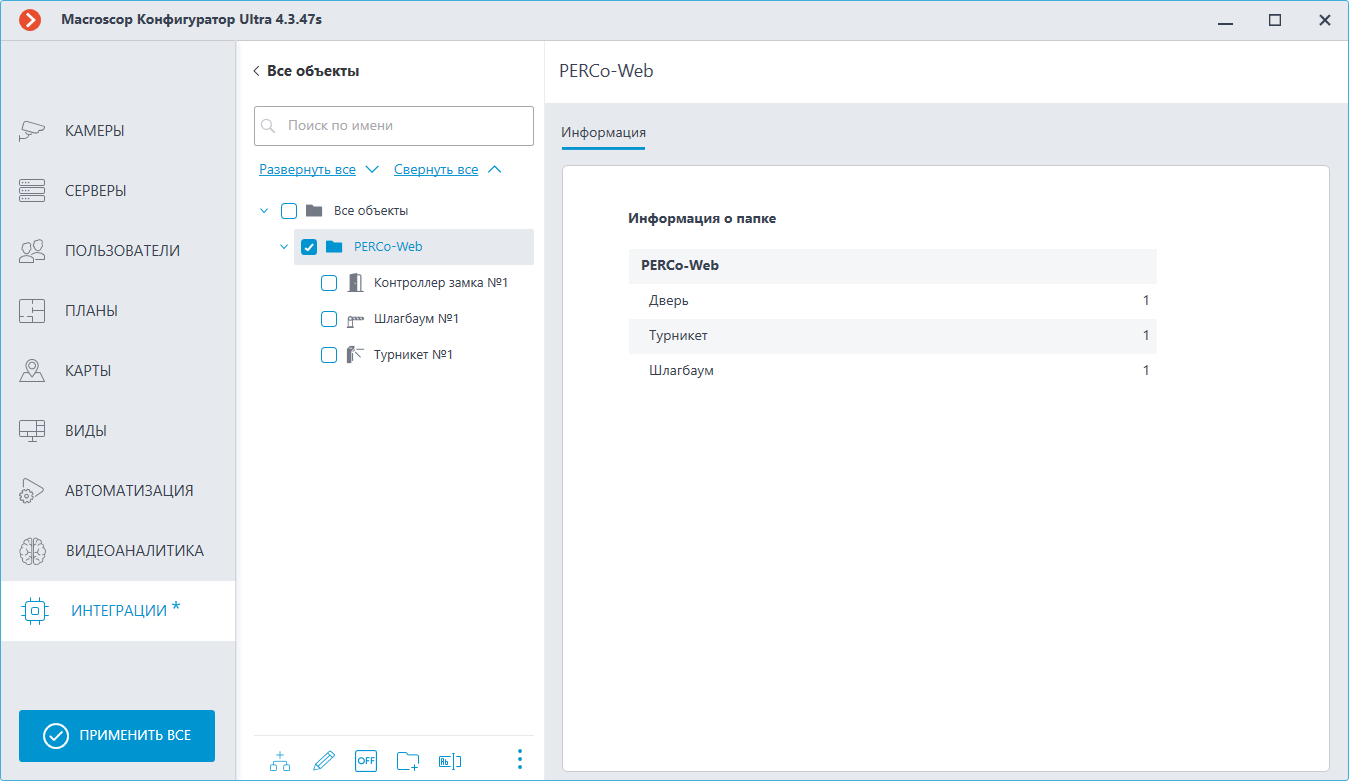Open the Виды section
The width and height of the screenshot is (1349, 781).
(x=118, y=431)
